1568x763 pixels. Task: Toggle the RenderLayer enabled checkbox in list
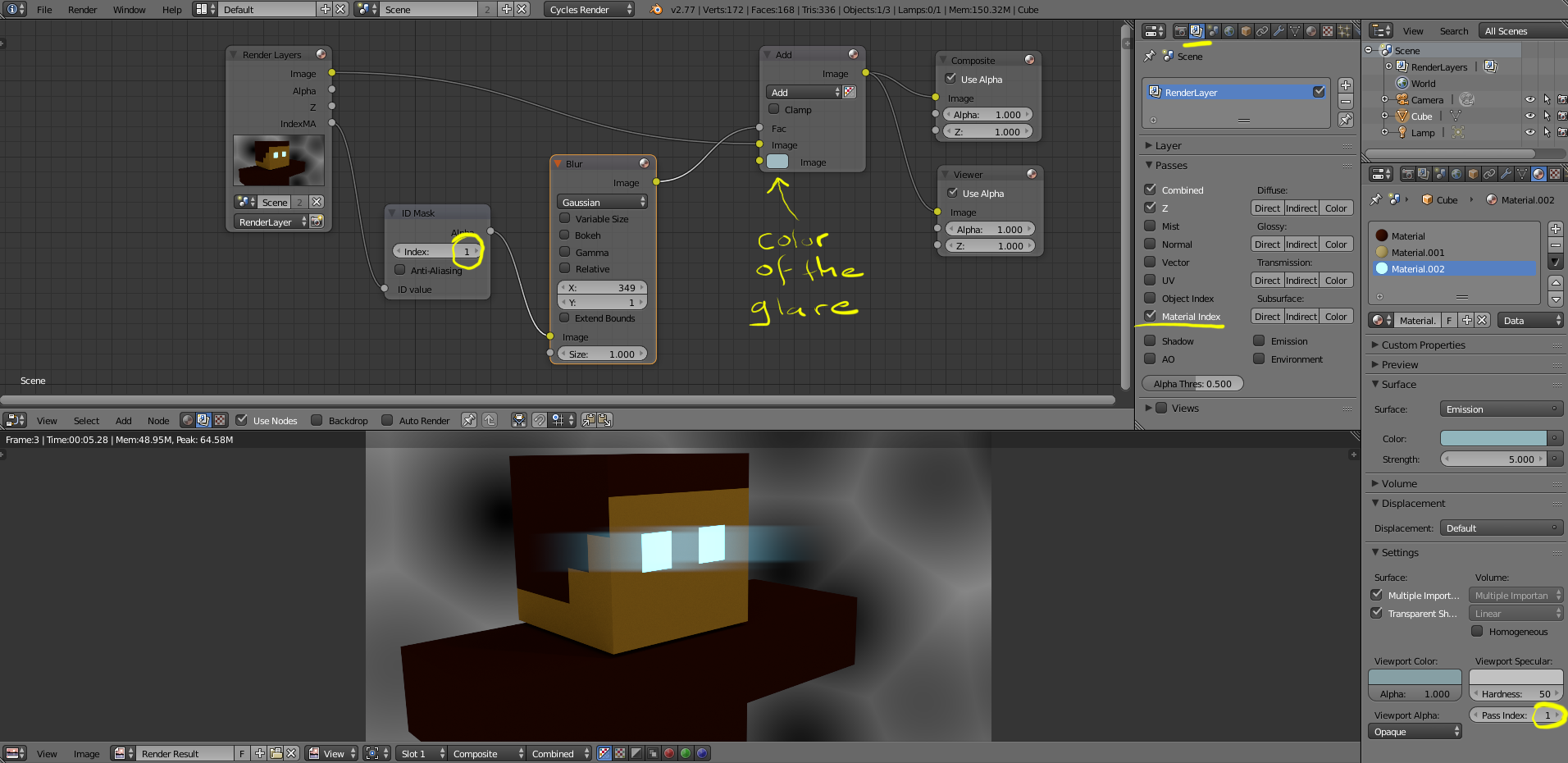click(1319, 92)
